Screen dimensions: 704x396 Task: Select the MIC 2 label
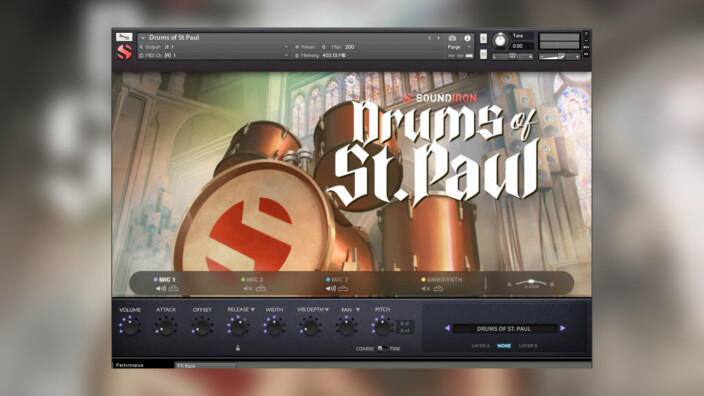coord(255,279)
